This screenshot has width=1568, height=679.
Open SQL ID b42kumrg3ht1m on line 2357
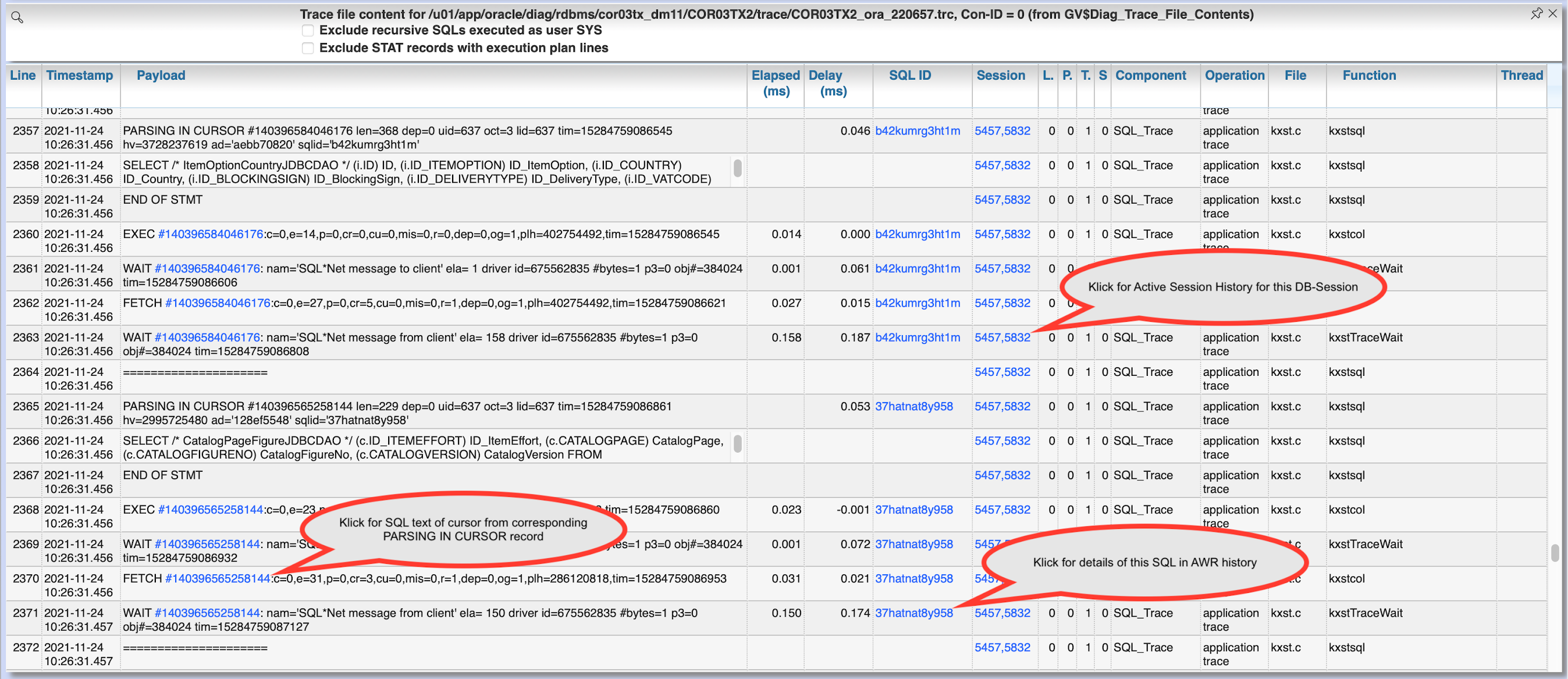tap(918, 130)
